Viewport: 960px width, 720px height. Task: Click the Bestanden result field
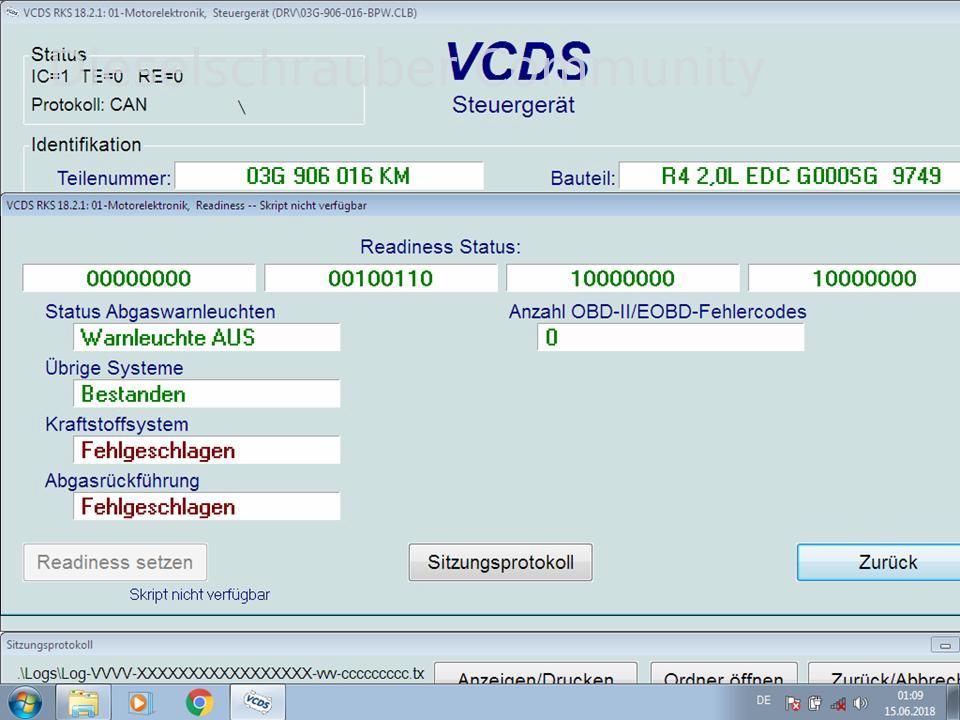pyautogui.click(x=206, y=394)
